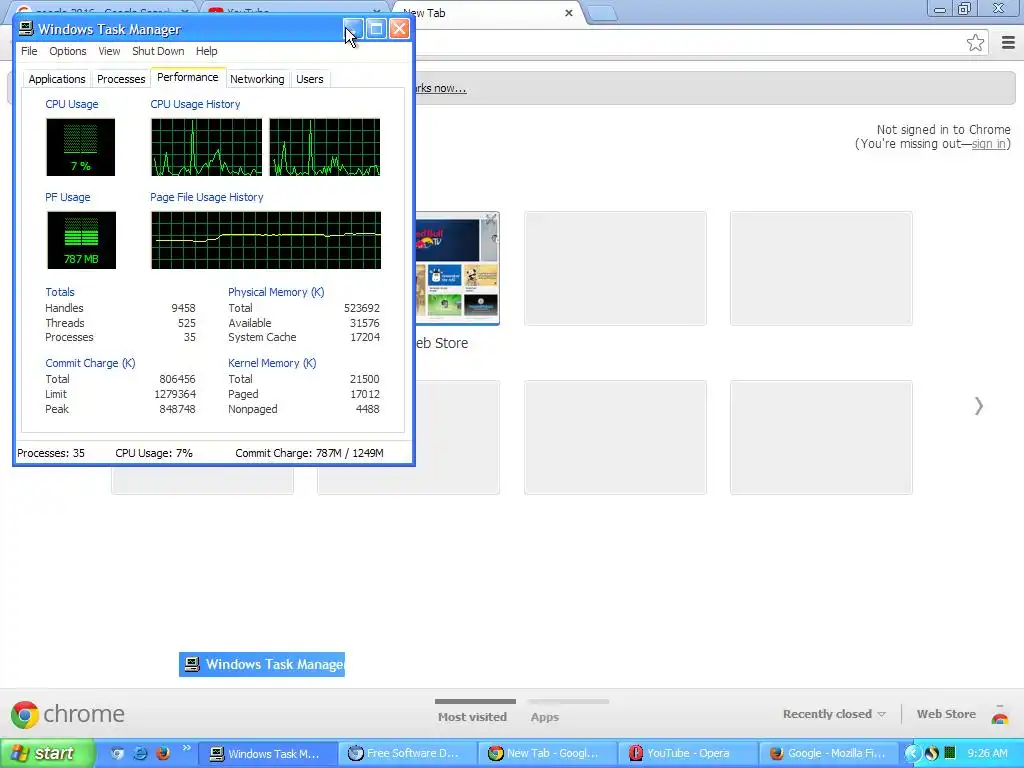Viewport: 1024px width, 768px height.
Task: Switch to the Processes tab
Action: [x=121, y=79]
